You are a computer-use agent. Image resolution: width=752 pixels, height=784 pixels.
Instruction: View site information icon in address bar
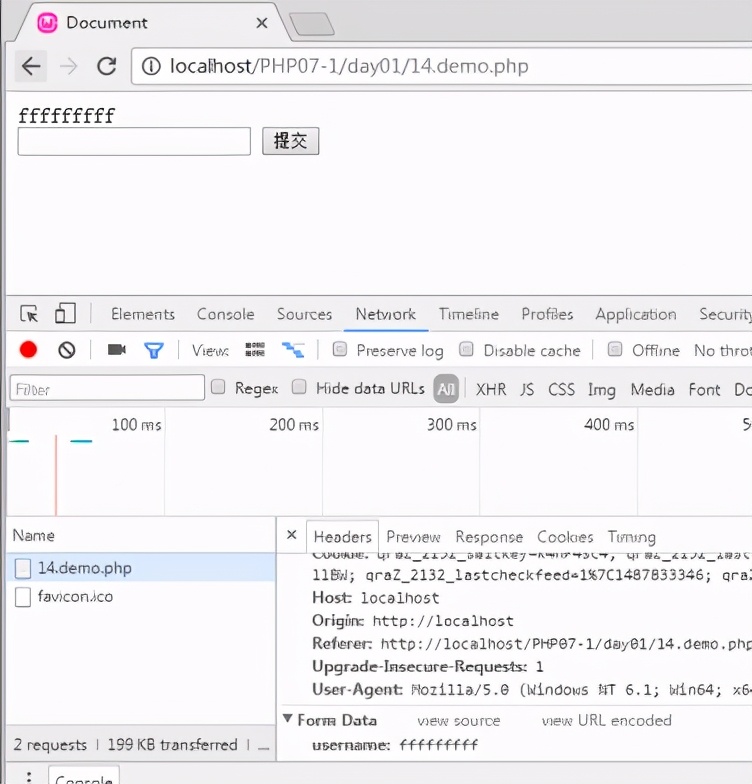tap(151, 66)
